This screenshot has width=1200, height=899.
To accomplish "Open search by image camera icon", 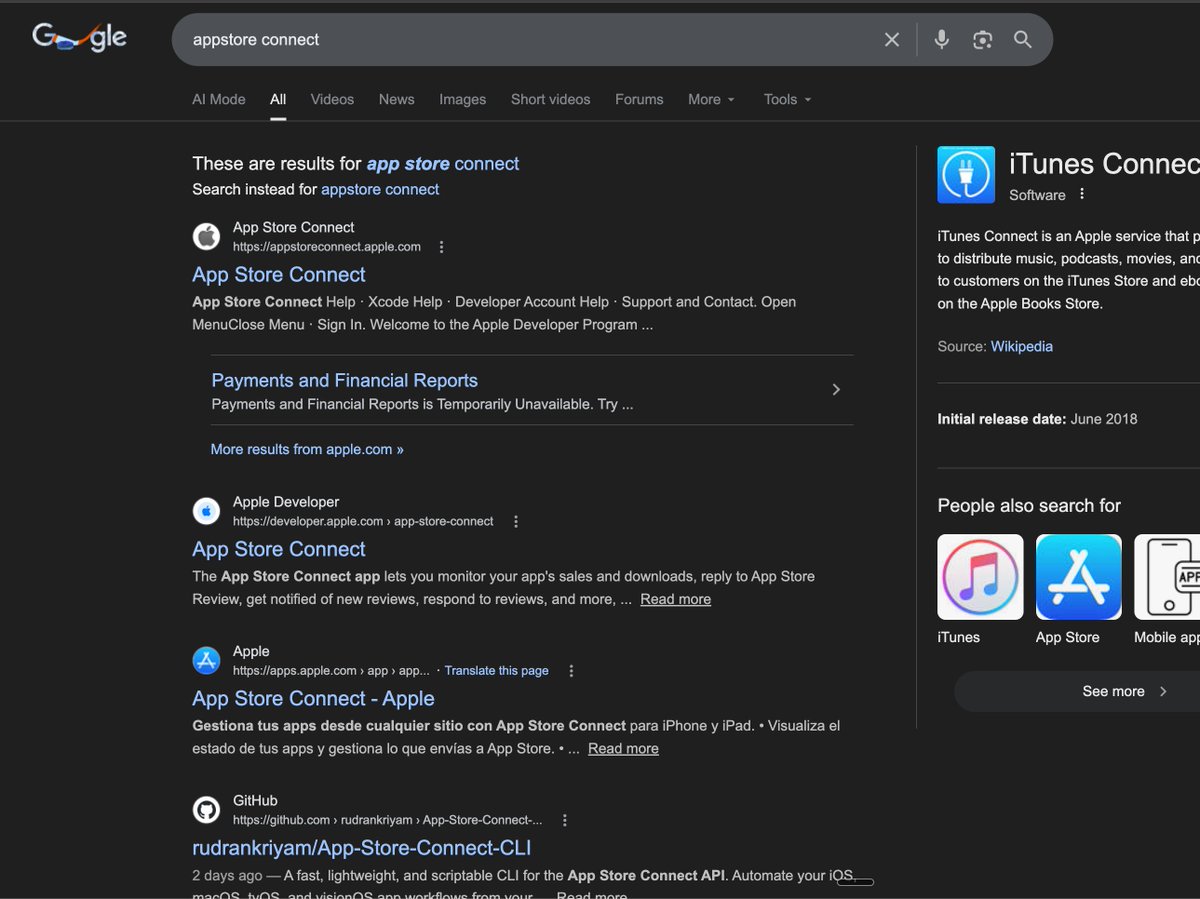I will [x=982, y=40].
